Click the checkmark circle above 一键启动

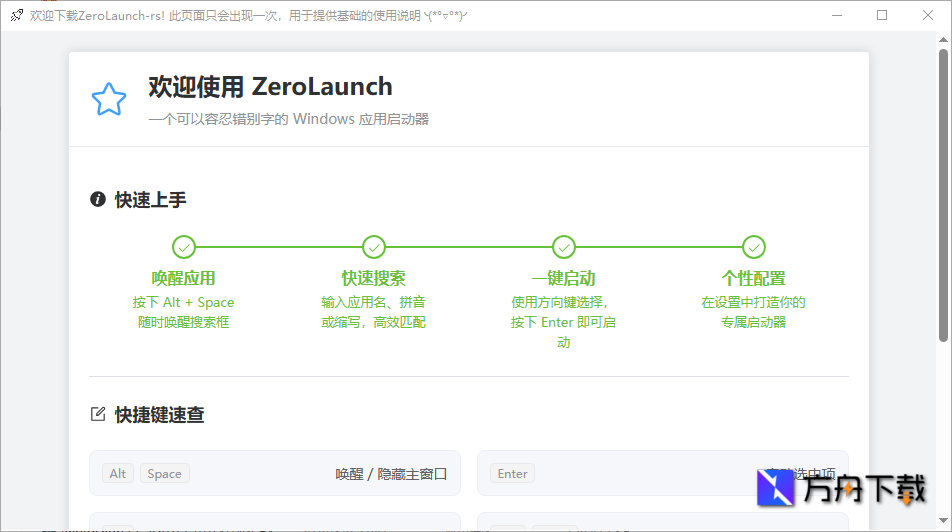563,247
